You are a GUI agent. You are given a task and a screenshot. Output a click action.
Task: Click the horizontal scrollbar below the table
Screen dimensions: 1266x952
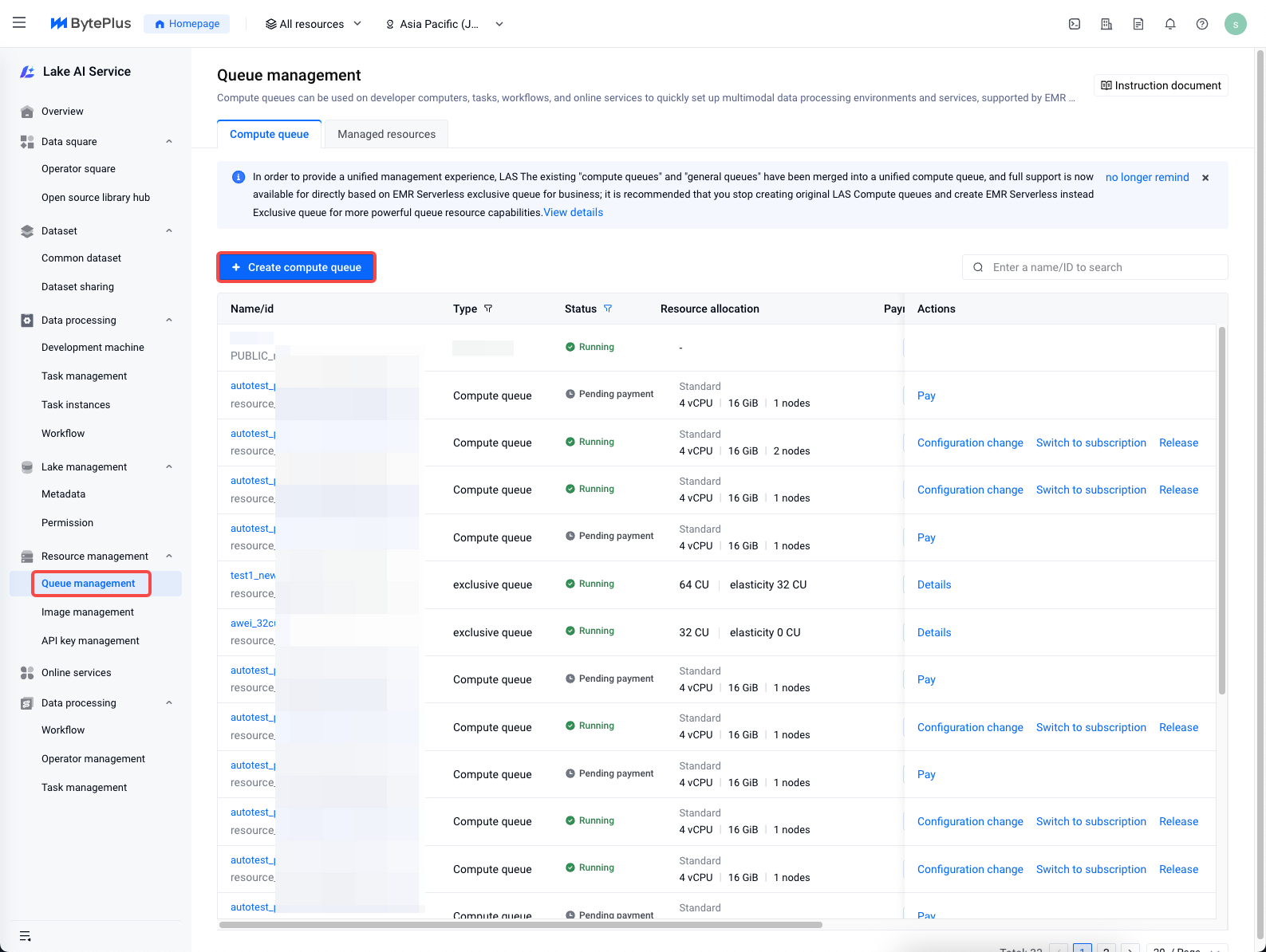tap(520, 925)
